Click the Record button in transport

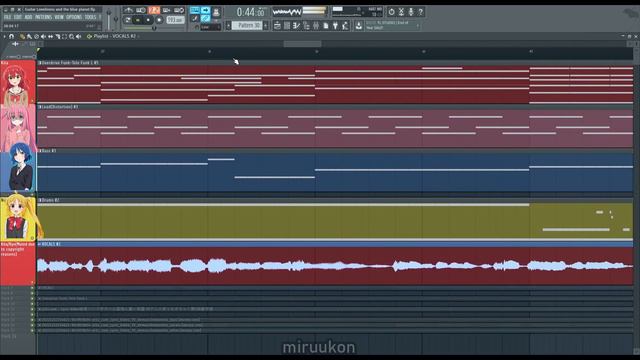point(160,20)
